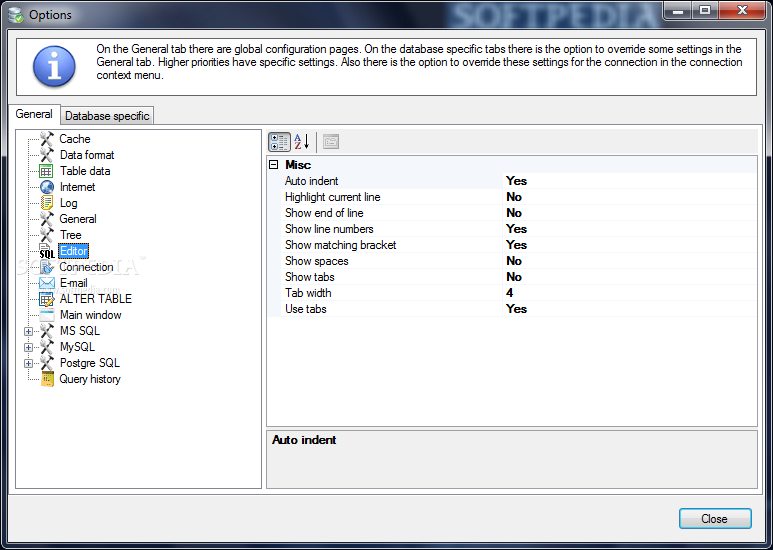Open the E-mail settings page
773x550 pixels.
[73, 283]
